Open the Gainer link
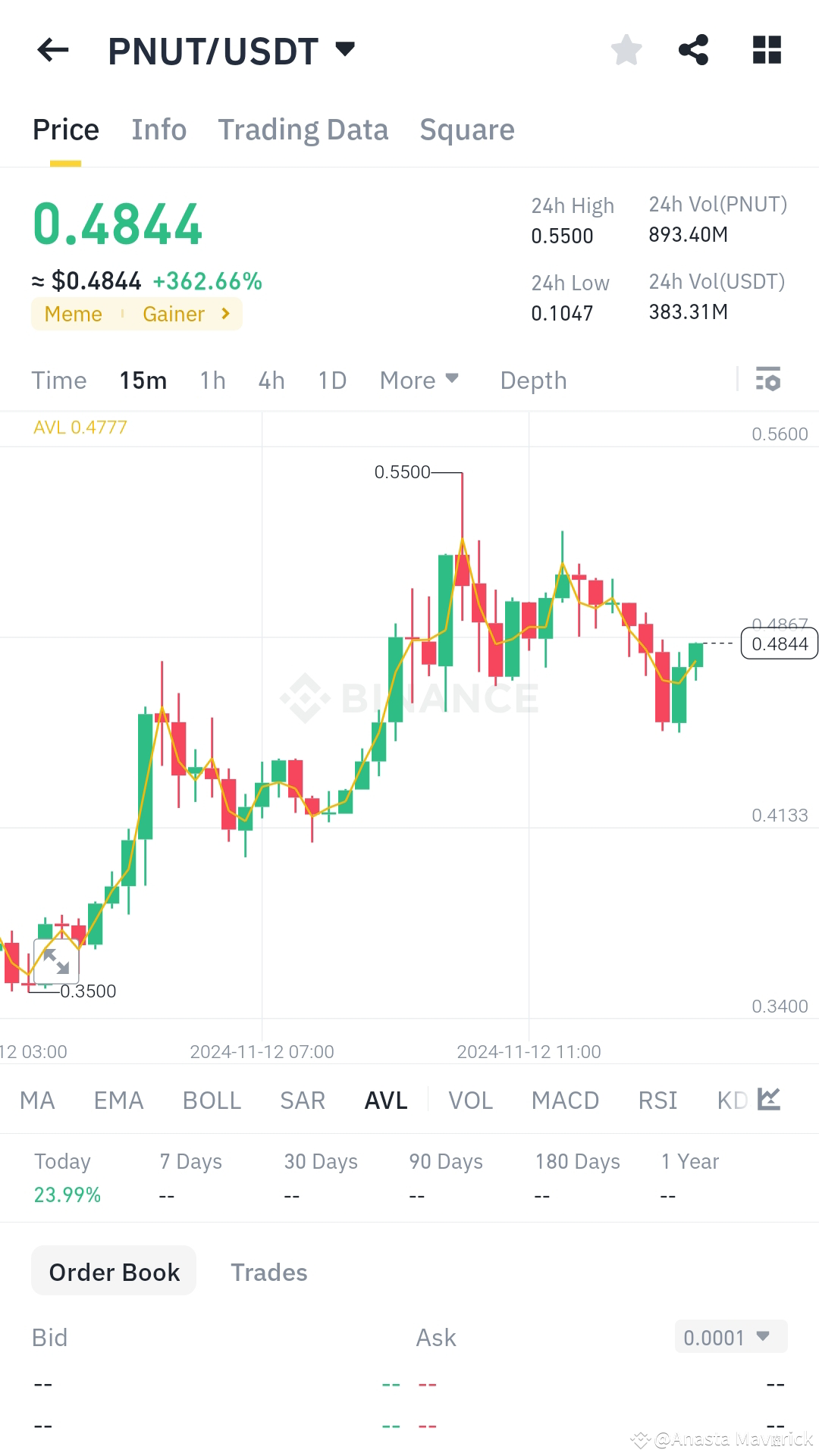 174,313
